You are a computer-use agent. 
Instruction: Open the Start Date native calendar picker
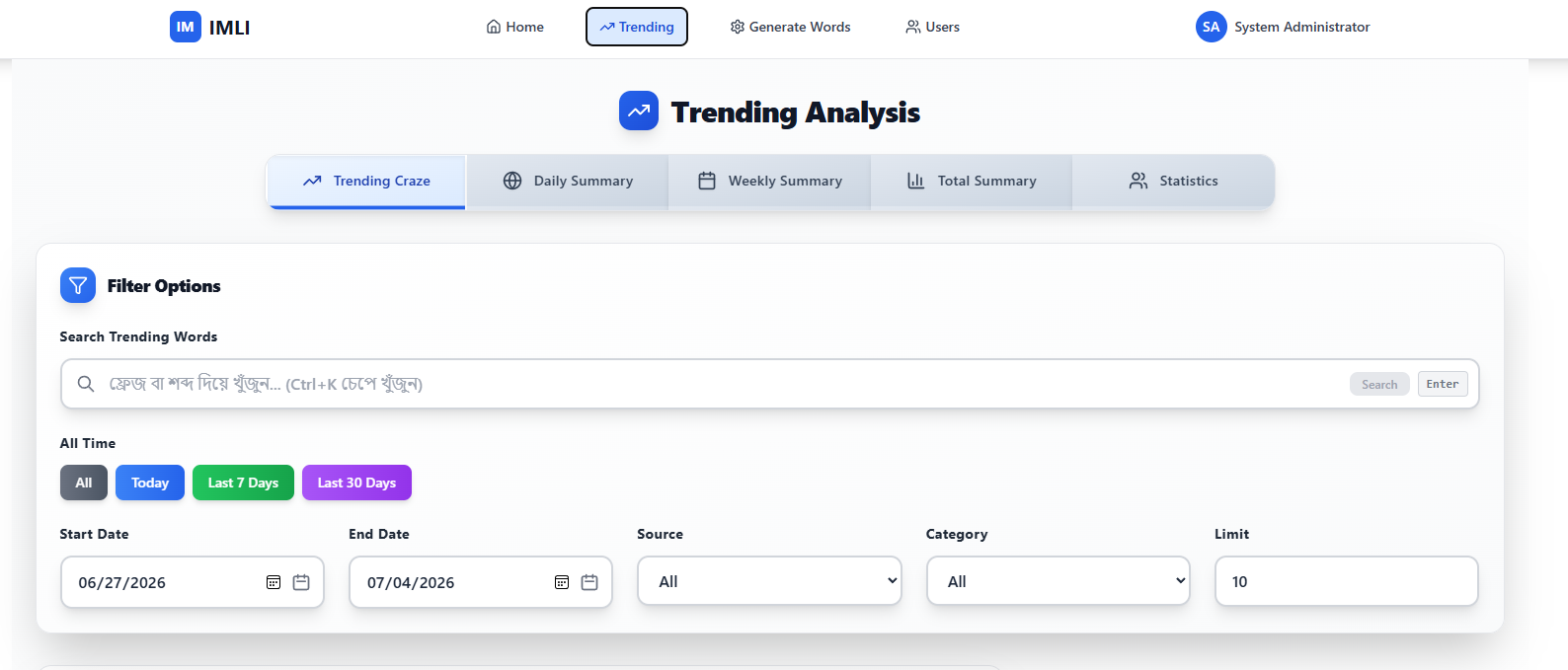point(274,582)
